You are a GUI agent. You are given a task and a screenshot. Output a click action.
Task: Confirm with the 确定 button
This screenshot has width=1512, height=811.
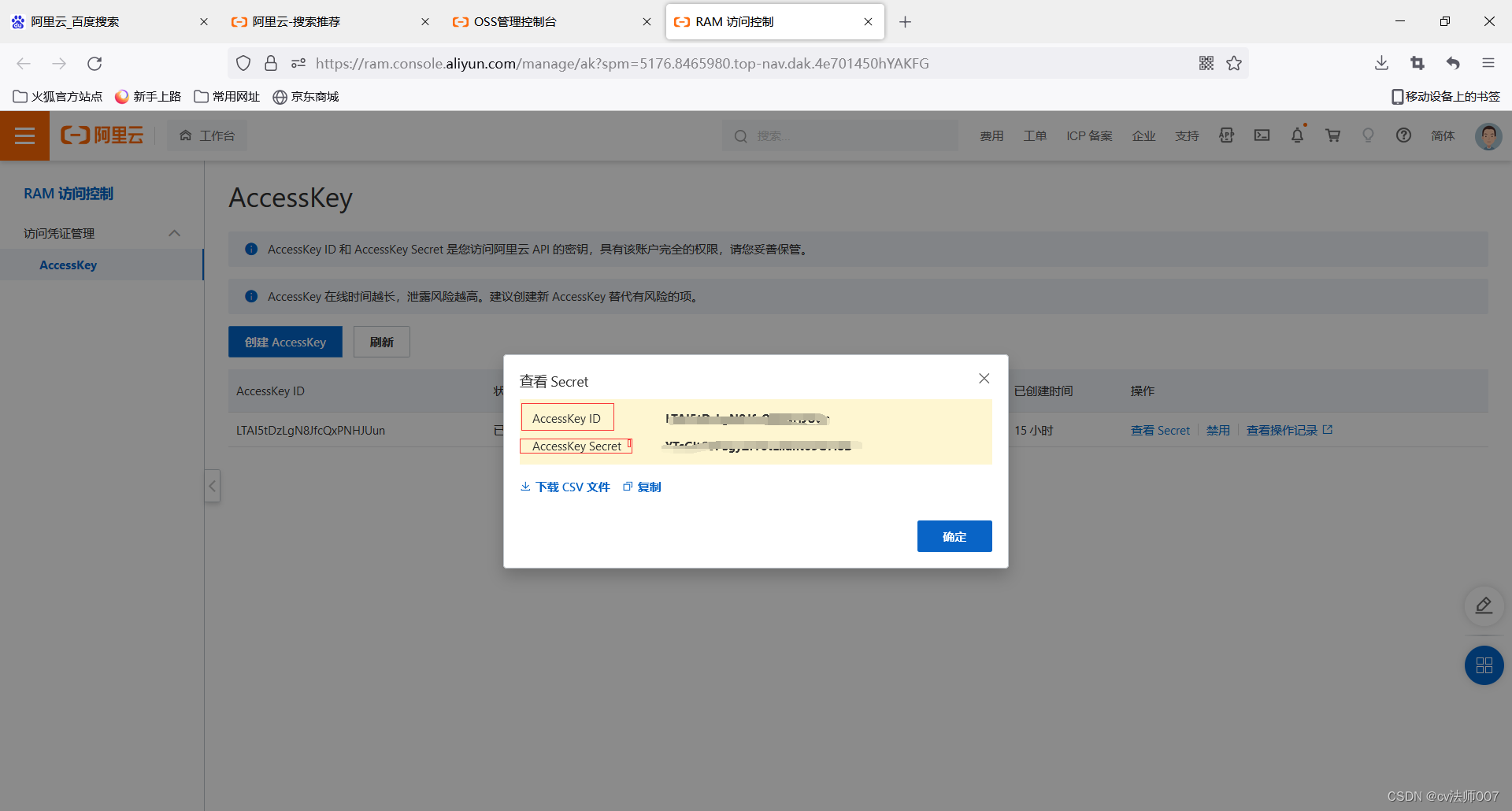tap(954, 536)
